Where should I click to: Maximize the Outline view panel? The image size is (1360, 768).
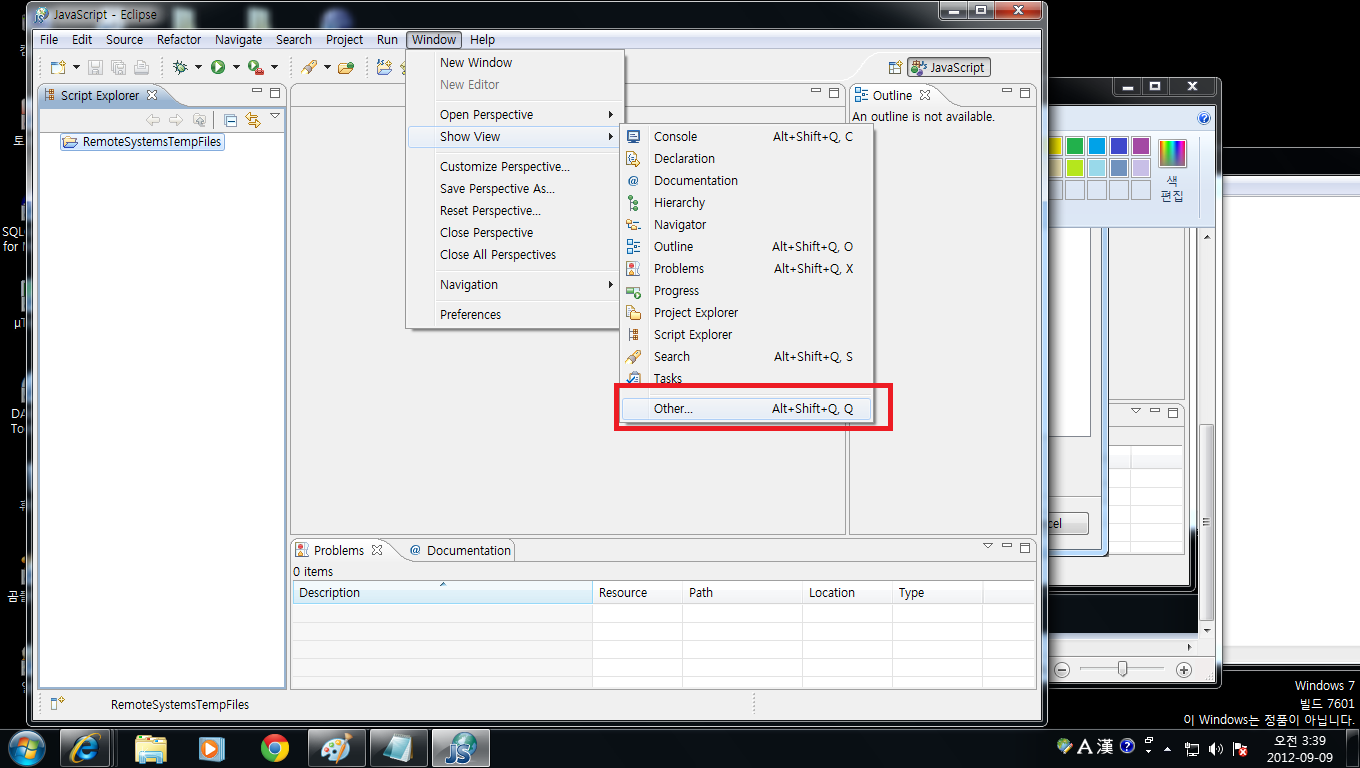(1024, 94)
